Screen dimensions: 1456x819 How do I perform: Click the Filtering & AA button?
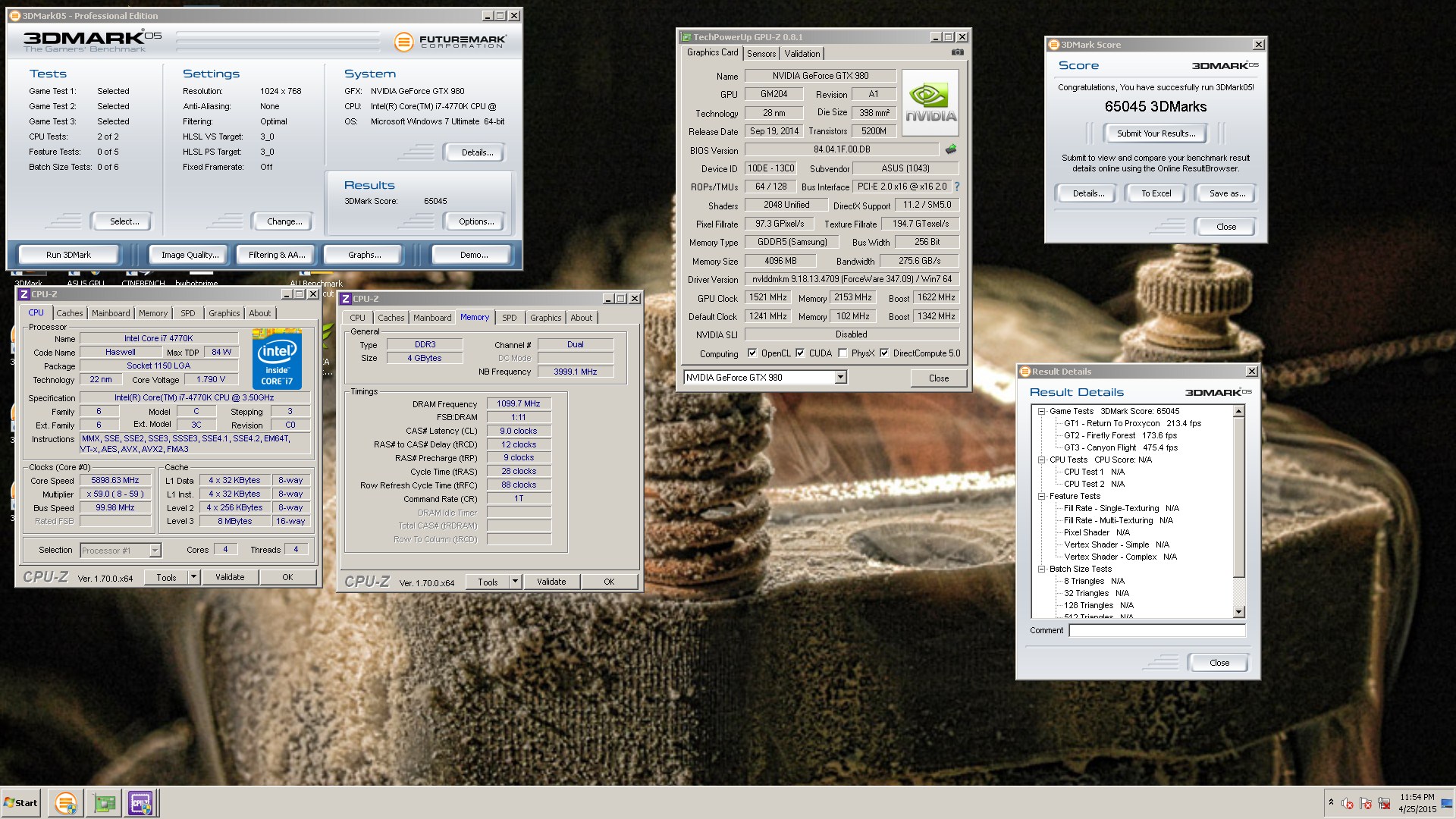[x=277, y=255]
